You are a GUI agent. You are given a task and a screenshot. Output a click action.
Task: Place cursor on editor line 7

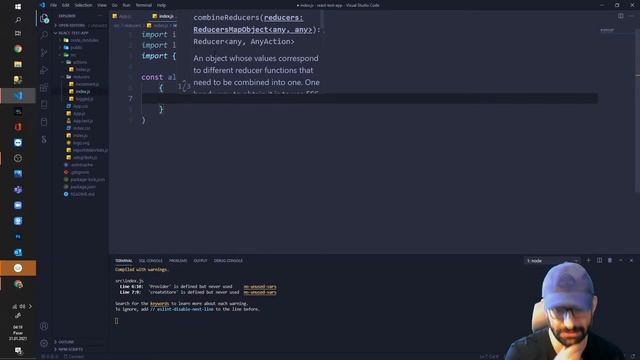(369, 98)
